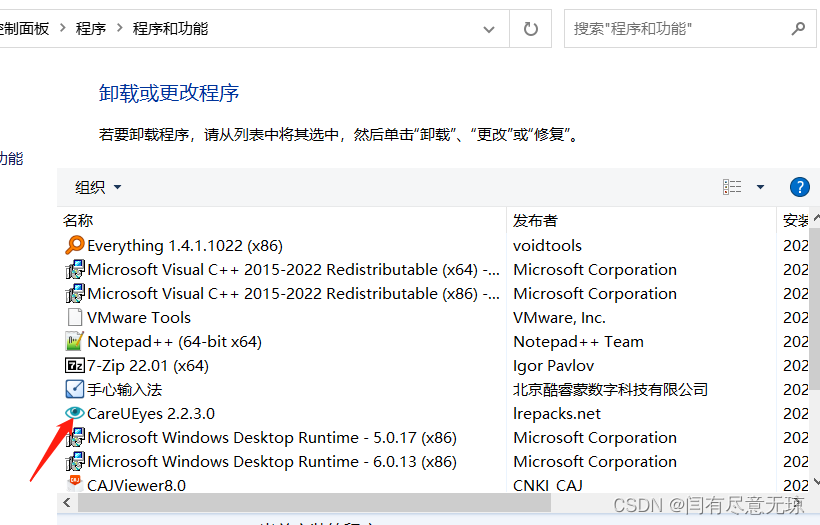Select Windows Desktop Runtime 5.0.17 (x86)

[x=272, y=437]
